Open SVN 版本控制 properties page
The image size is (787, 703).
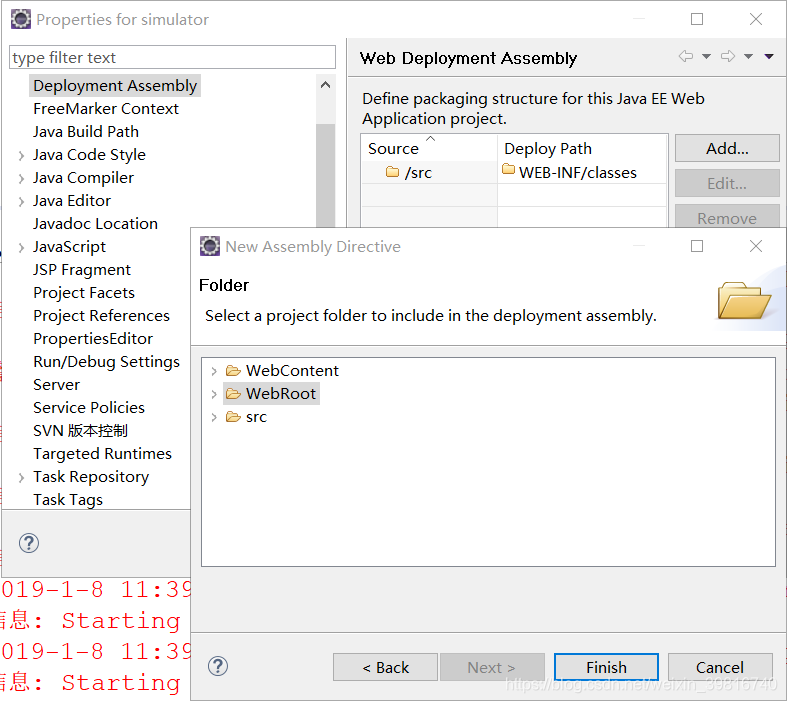[x=80, y=431]
